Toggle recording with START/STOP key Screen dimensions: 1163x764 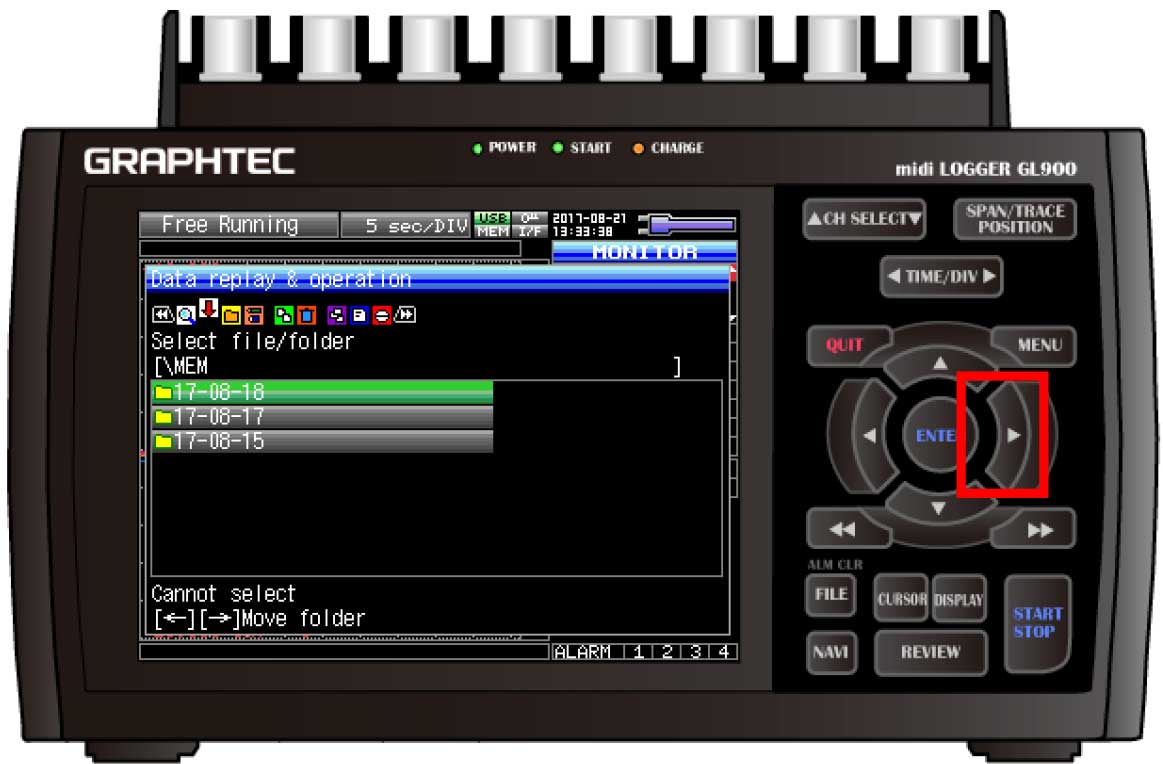coord(1038,623)
